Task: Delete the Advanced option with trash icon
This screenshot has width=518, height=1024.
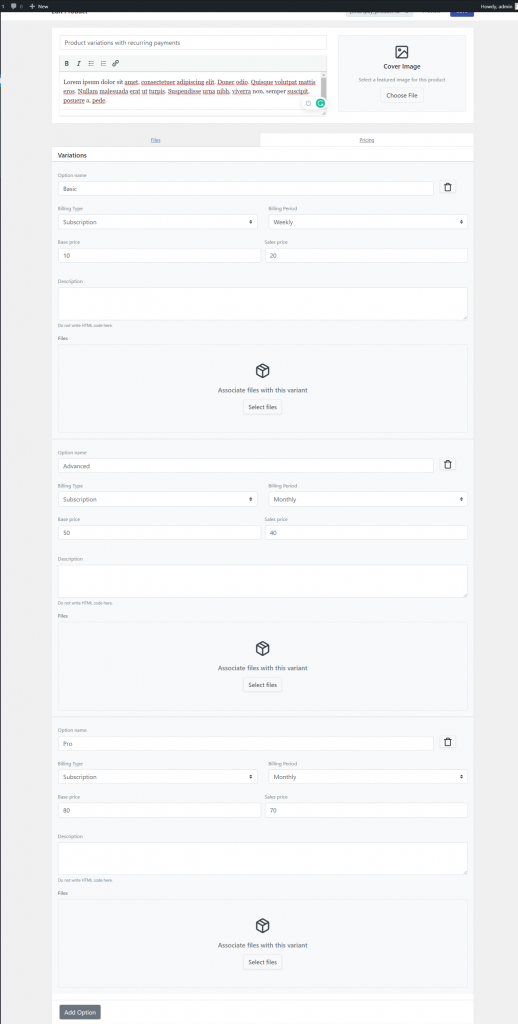Action: pyautogui.click(x=447, y=464)
